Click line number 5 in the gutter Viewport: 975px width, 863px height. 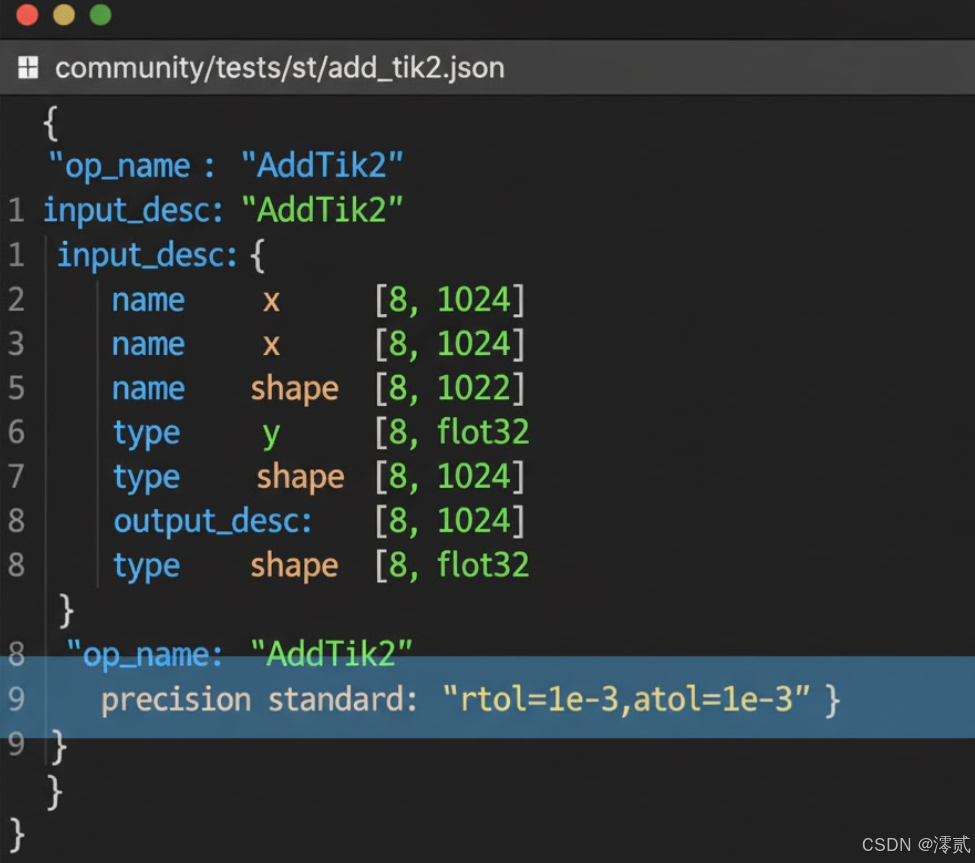click(x=16, y=388)
